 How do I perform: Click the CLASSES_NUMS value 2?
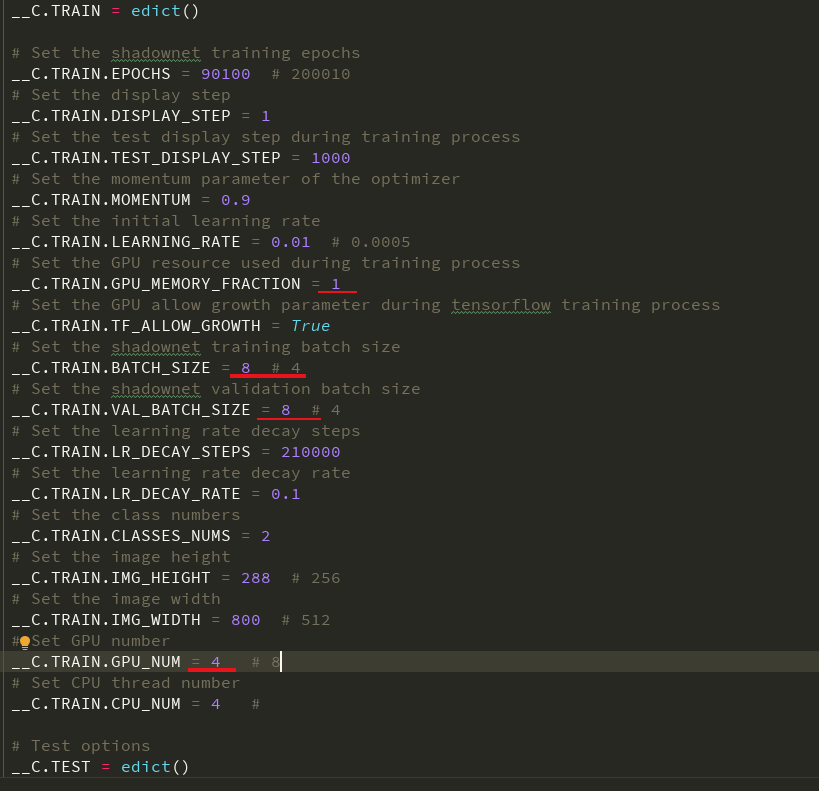(x=265, y=535)
